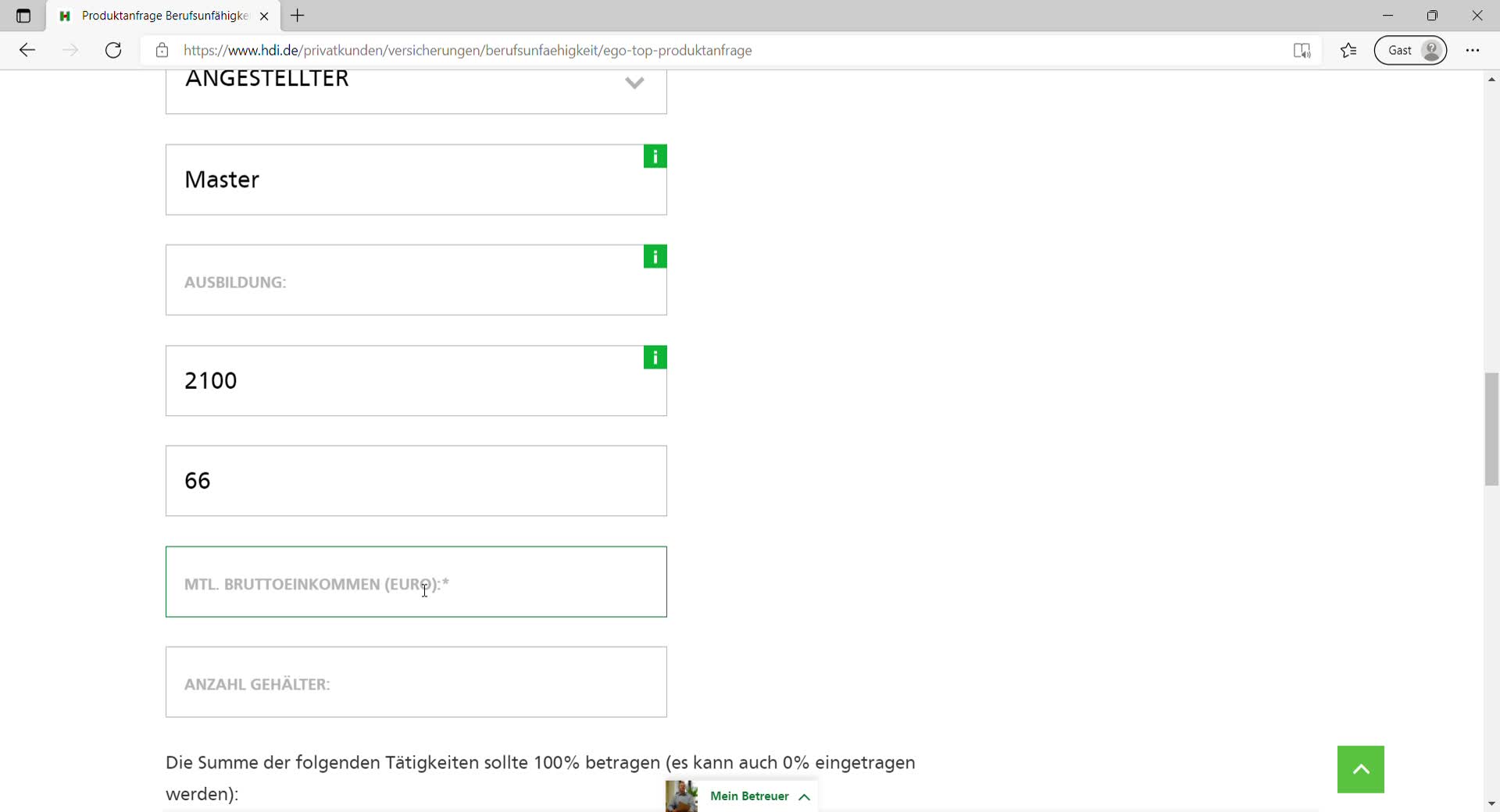Click the Mtl. Bruttoeinkommen input field
Image resolution: width=1500 pixels, height=812 pixels.
coord(416,582)
